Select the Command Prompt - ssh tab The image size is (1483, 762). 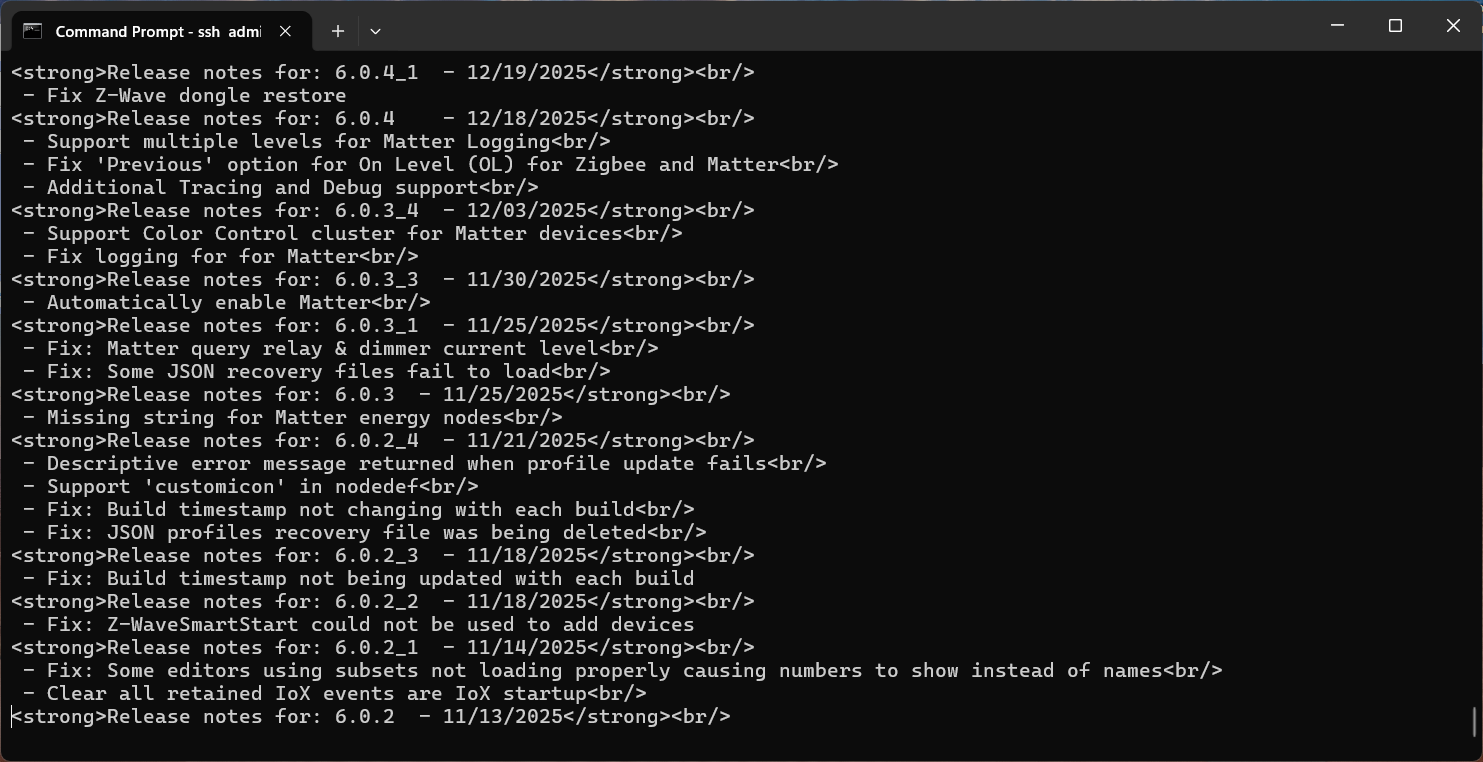[x=158, y=31]
